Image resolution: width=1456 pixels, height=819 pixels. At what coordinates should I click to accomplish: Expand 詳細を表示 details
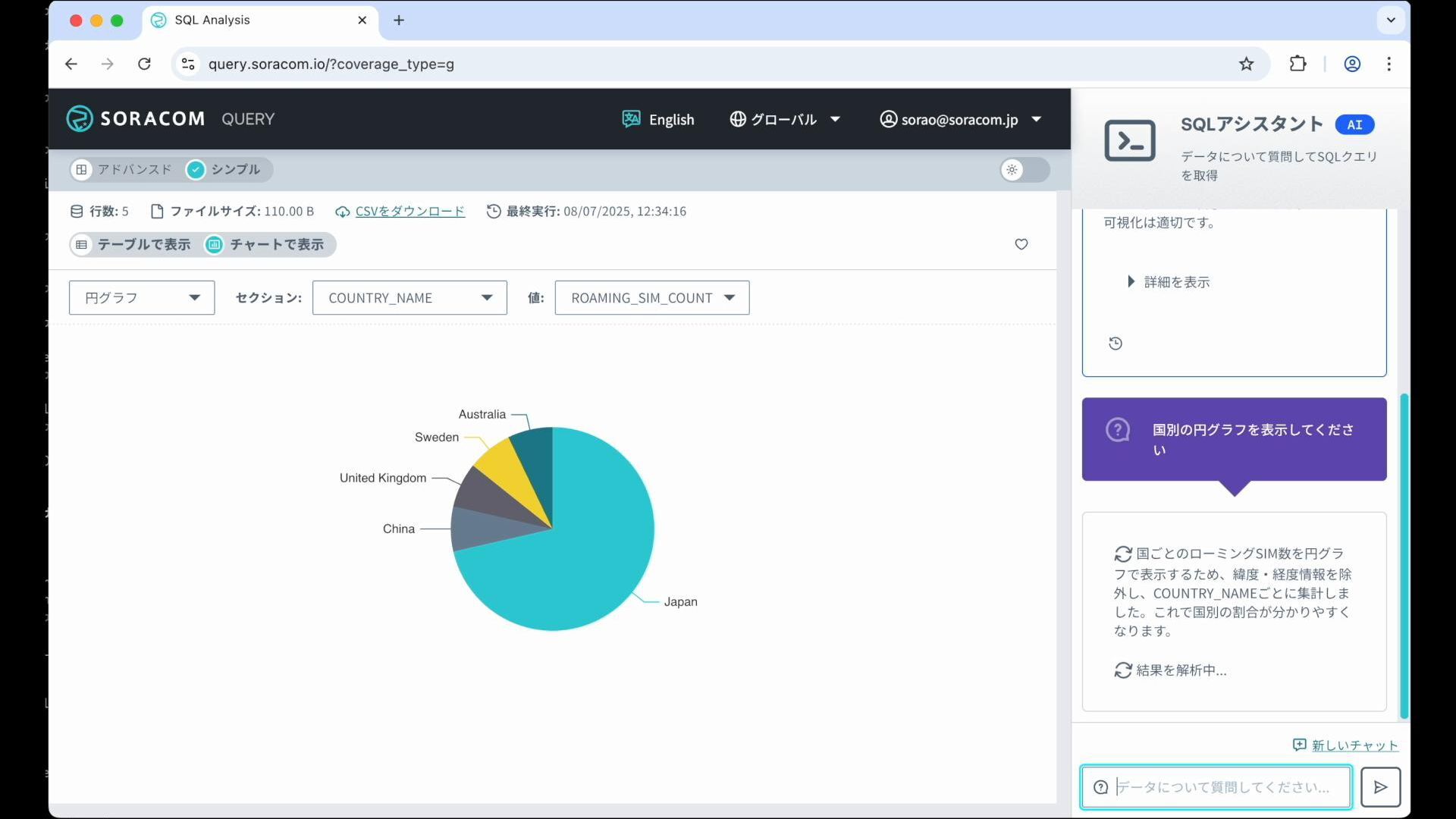(x=1169, y=282)
